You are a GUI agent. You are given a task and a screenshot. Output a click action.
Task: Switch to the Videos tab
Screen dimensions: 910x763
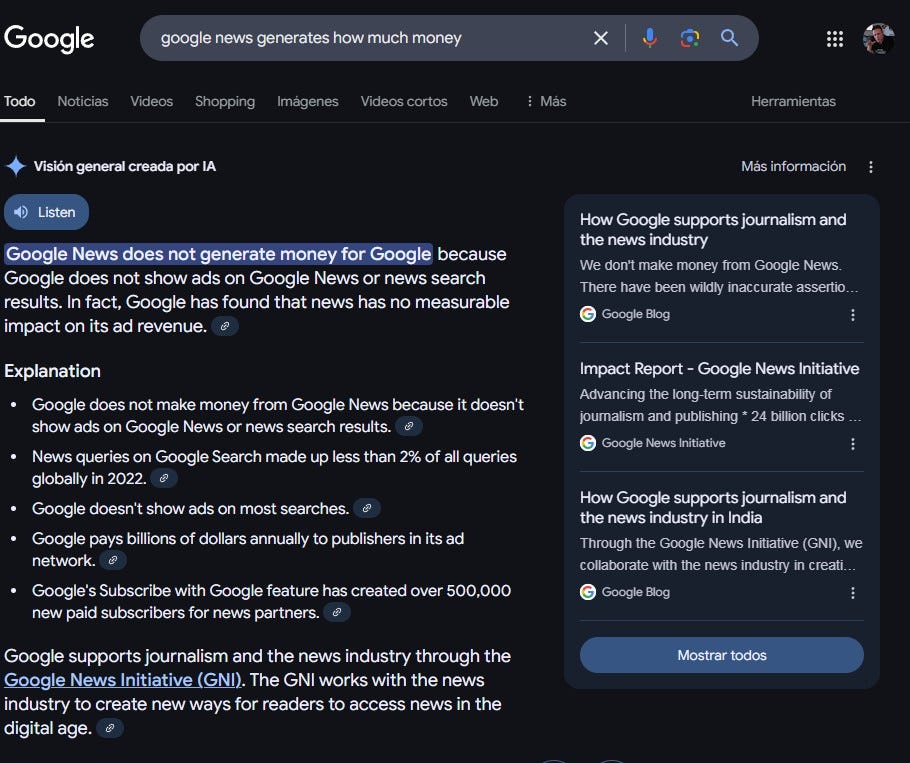pyautogui.click(x=151, y=101)
